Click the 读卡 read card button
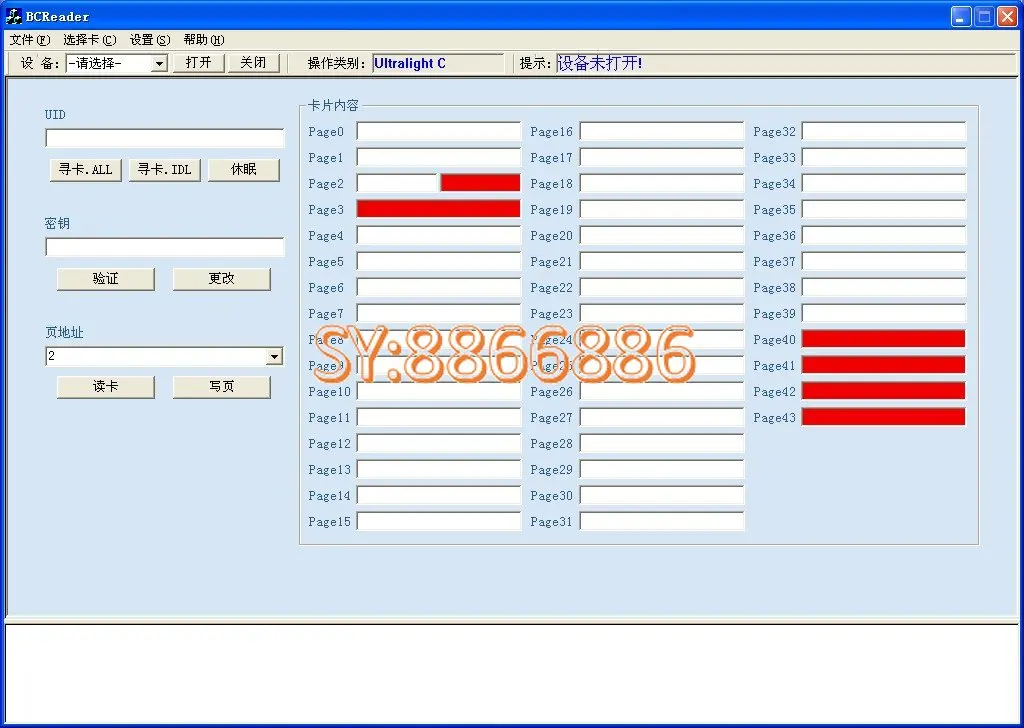The width and height of the screenshot is (1024, 728). click(x=106, y=387)
